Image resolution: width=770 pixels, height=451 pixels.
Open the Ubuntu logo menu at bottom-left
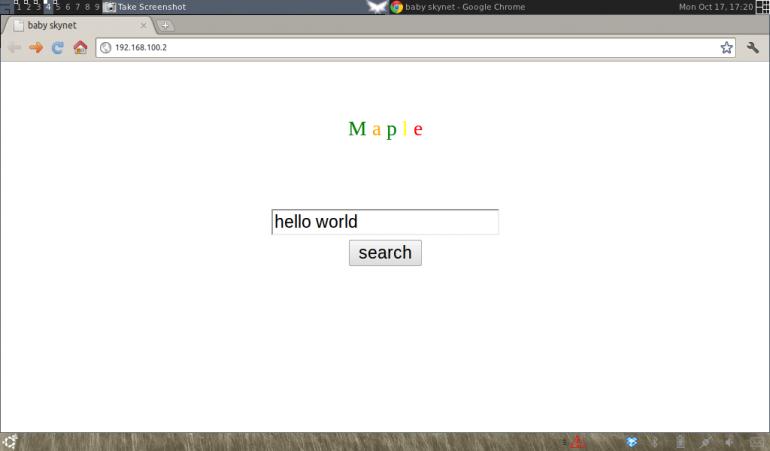(10, 442)
